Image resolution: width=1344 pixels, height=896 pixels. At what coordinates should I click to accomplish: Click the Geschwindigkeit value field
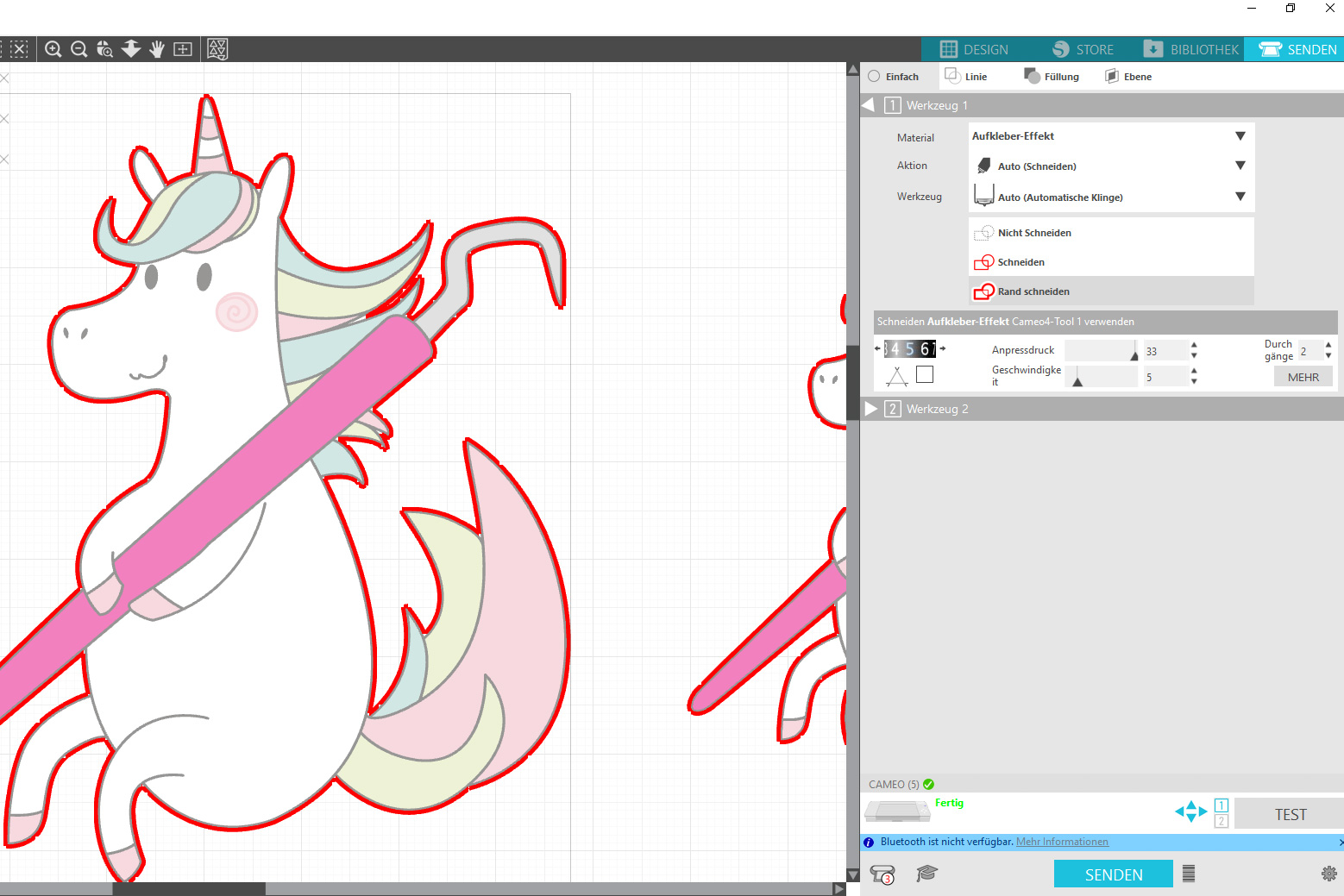(x=1165, y=377)
